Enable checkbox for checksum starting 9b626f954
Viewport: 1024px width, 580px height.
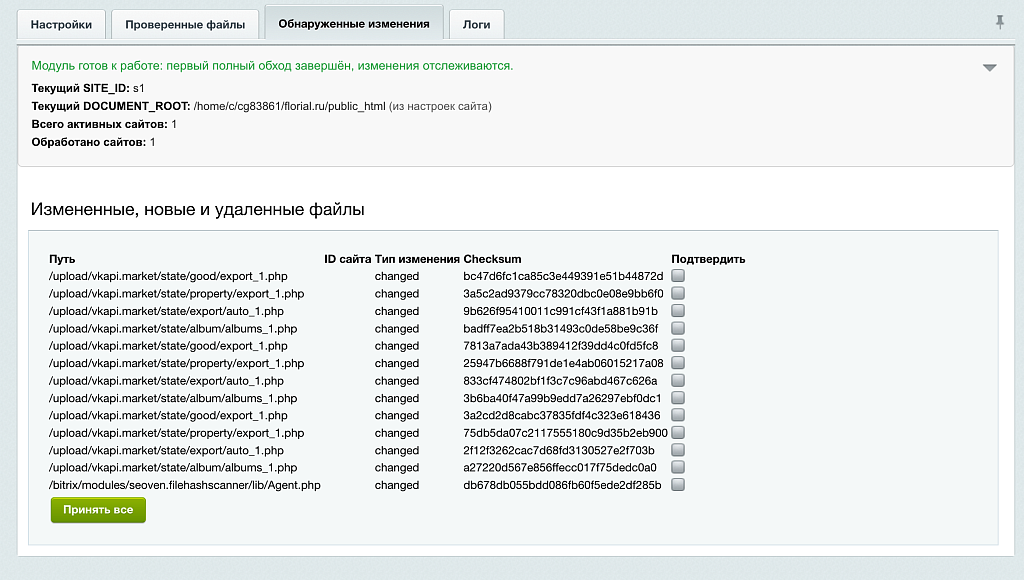[679, 311]
